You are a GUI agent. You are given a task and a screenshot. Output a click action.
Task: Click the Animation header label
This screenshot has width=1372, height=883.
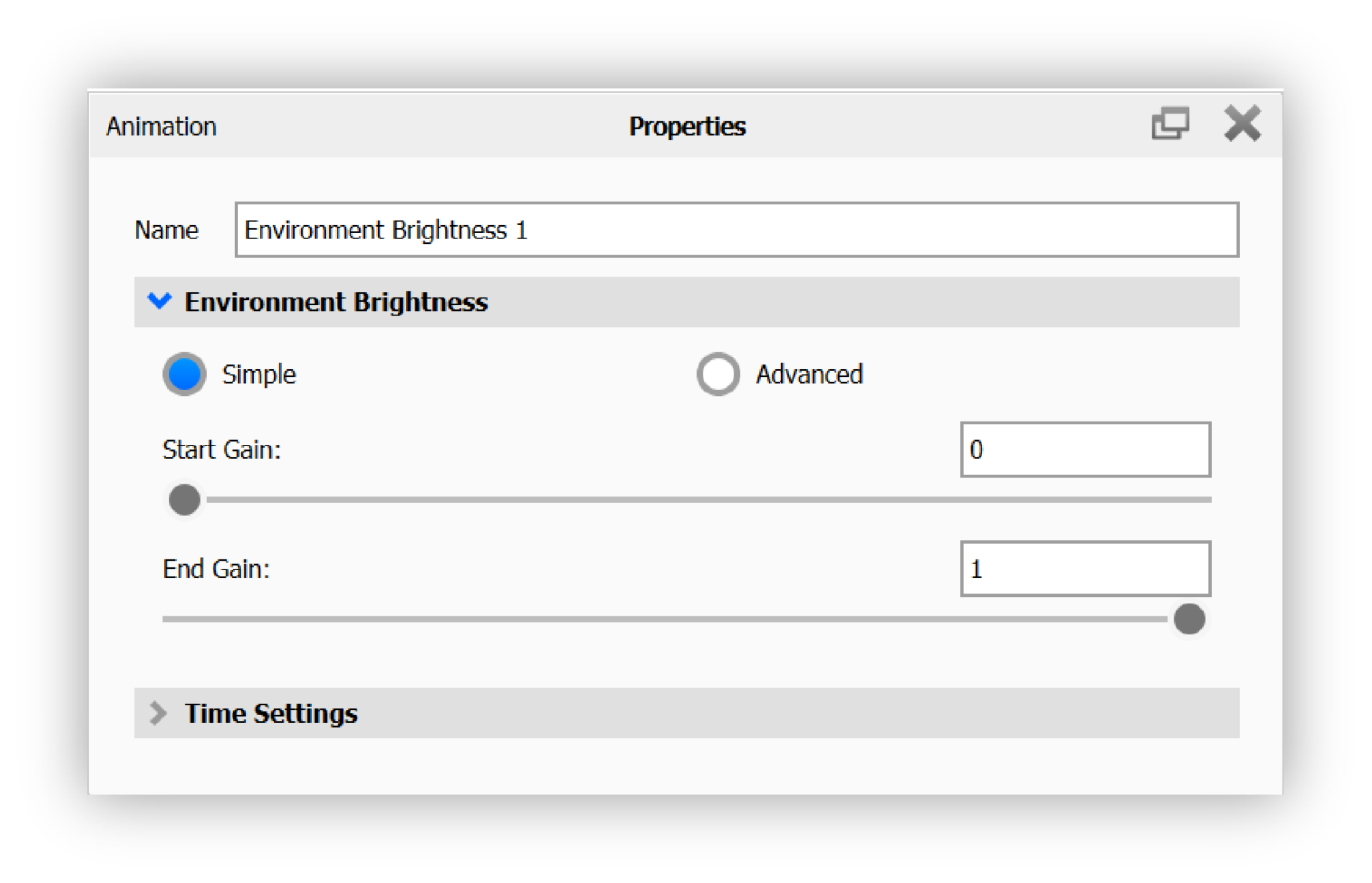[161, 125]
